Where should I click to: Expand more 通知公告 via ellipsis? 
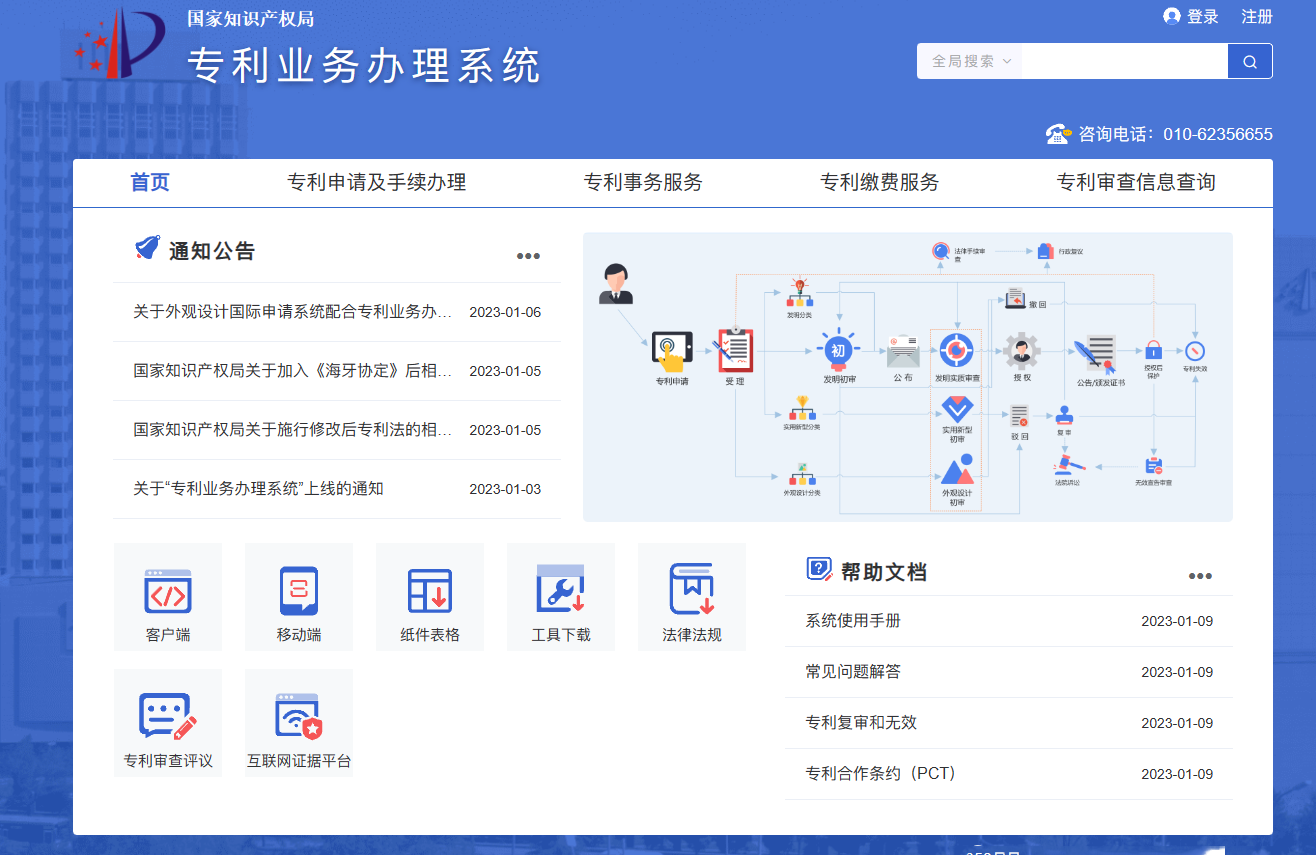tap(528, 256)
